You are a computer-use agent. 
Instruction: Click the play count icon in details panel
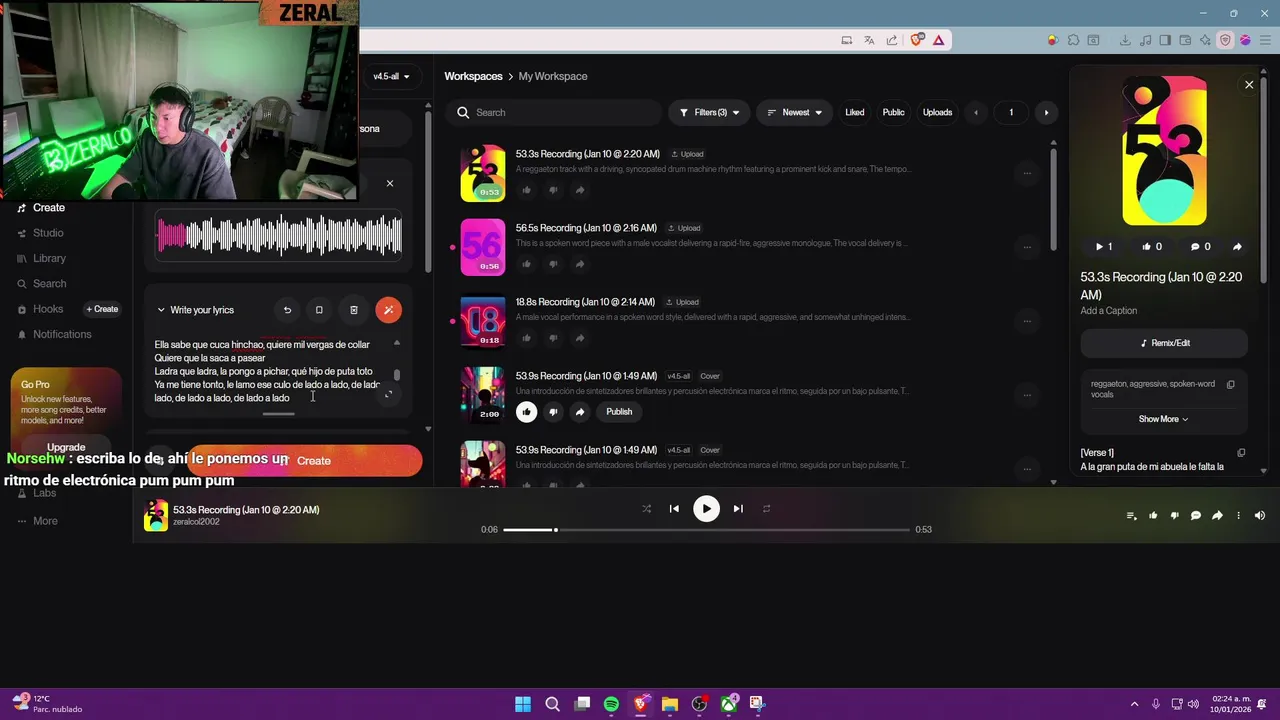1103,246
